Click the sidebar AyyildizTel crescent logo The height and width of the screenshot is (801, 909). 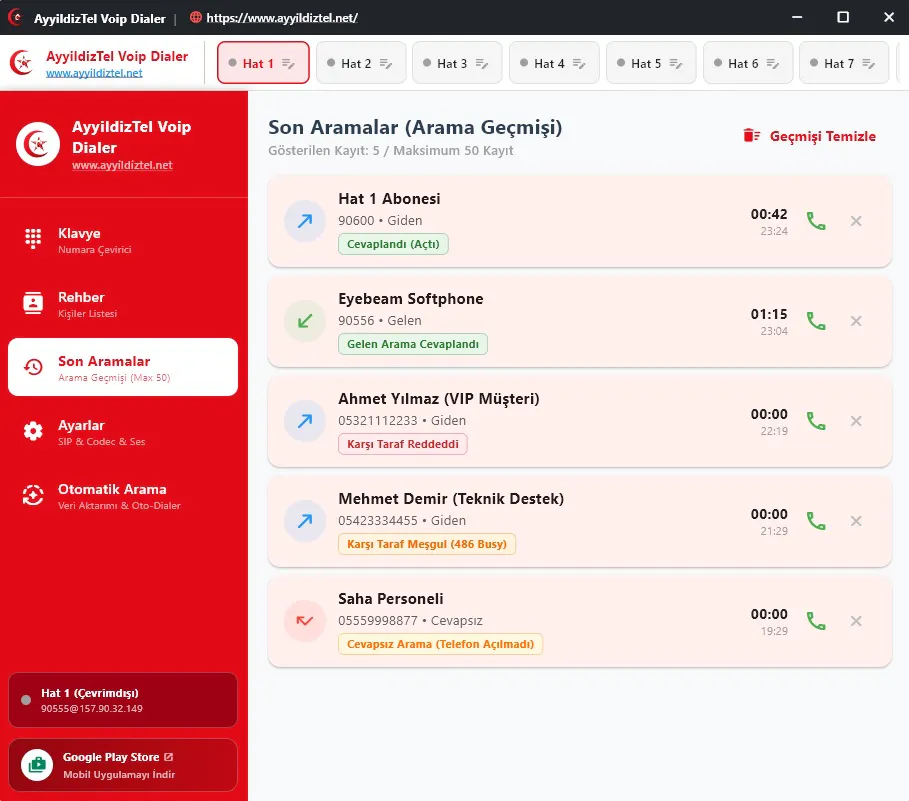pyautogui.click(x=38, y=144)
